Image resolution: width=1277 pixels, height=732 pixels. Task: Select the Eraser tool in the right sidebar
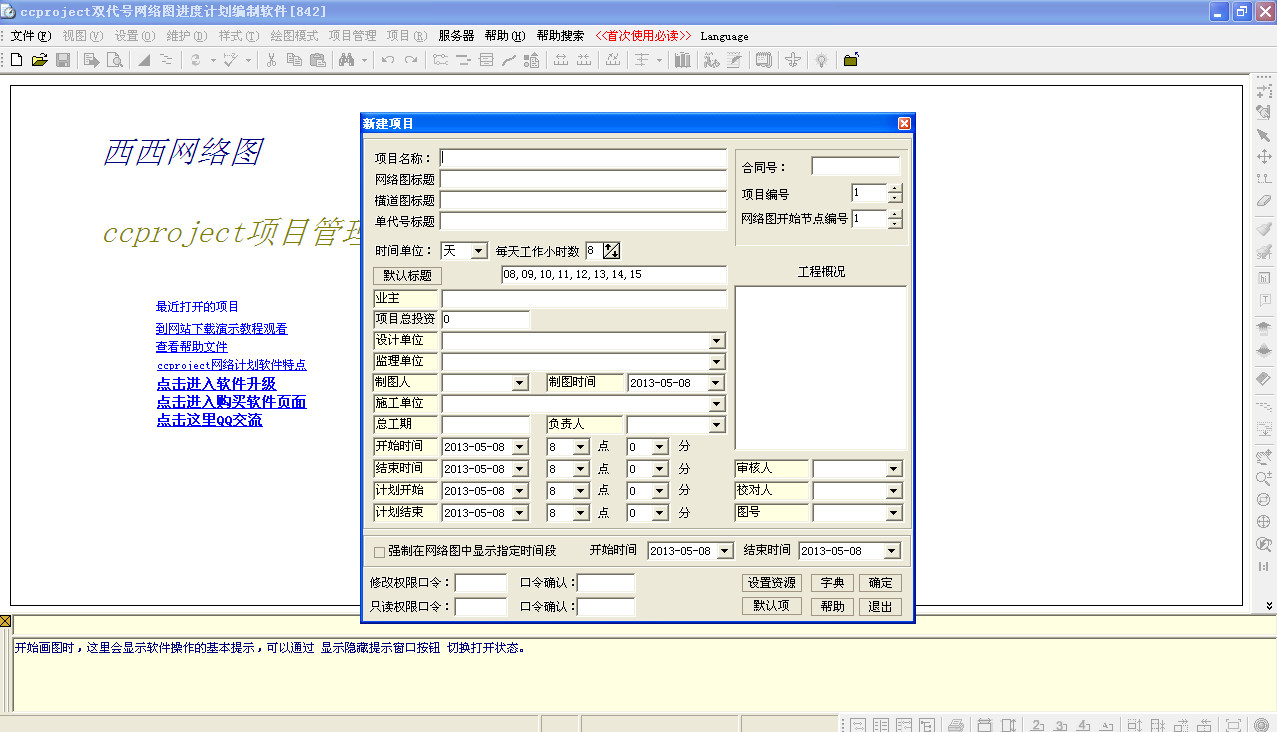pyautogui.click(x=1264, y=198)
